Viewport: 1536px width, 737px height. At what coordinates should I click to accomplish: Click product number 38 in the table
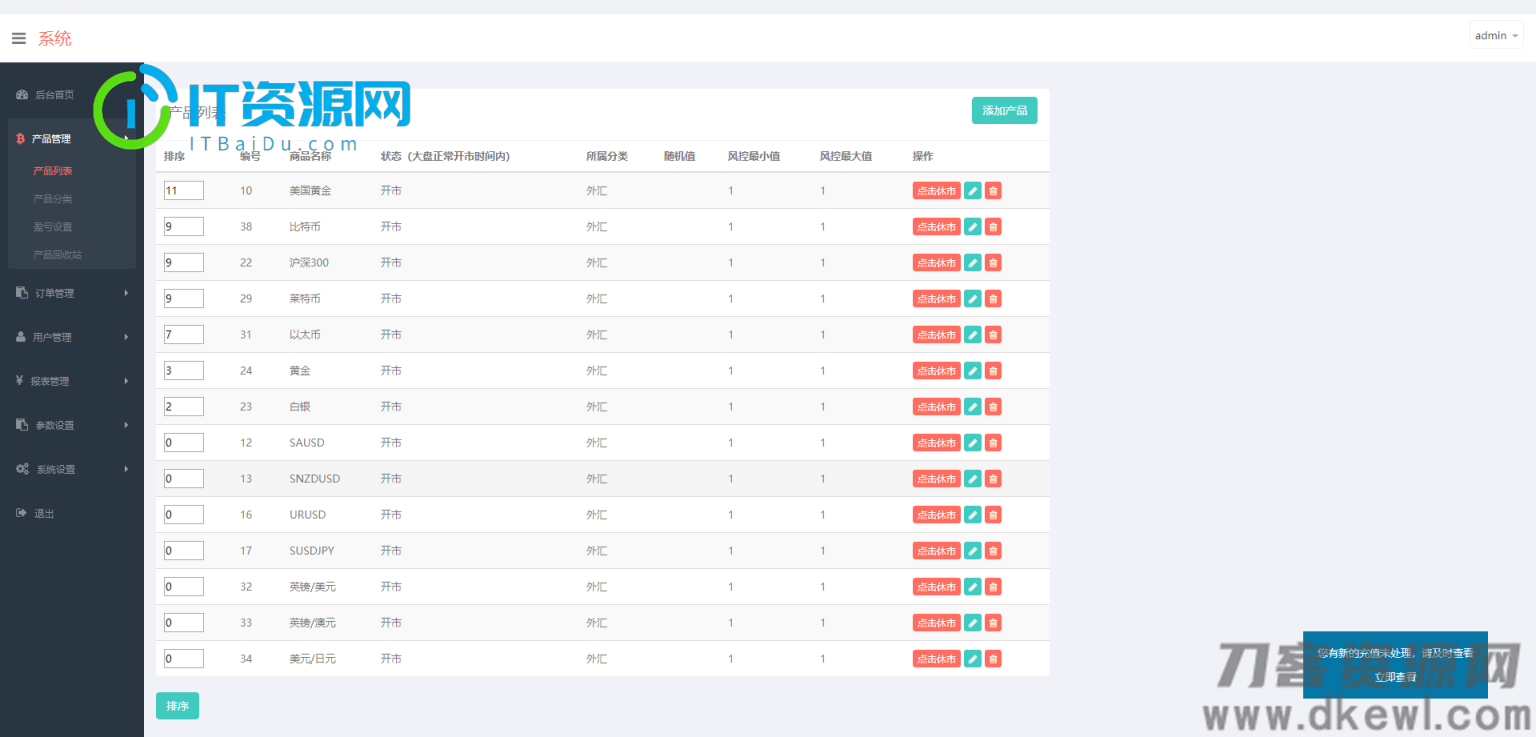(x=246, y=227)
